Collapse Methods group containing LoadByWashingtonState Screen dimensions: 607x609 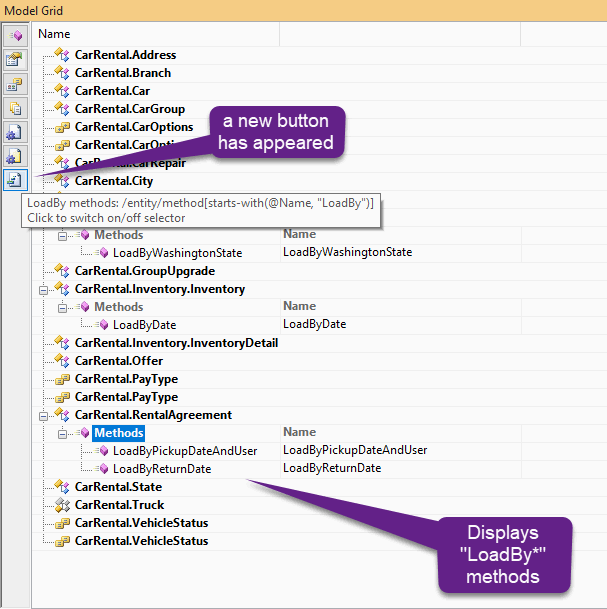tap(62, 235)
